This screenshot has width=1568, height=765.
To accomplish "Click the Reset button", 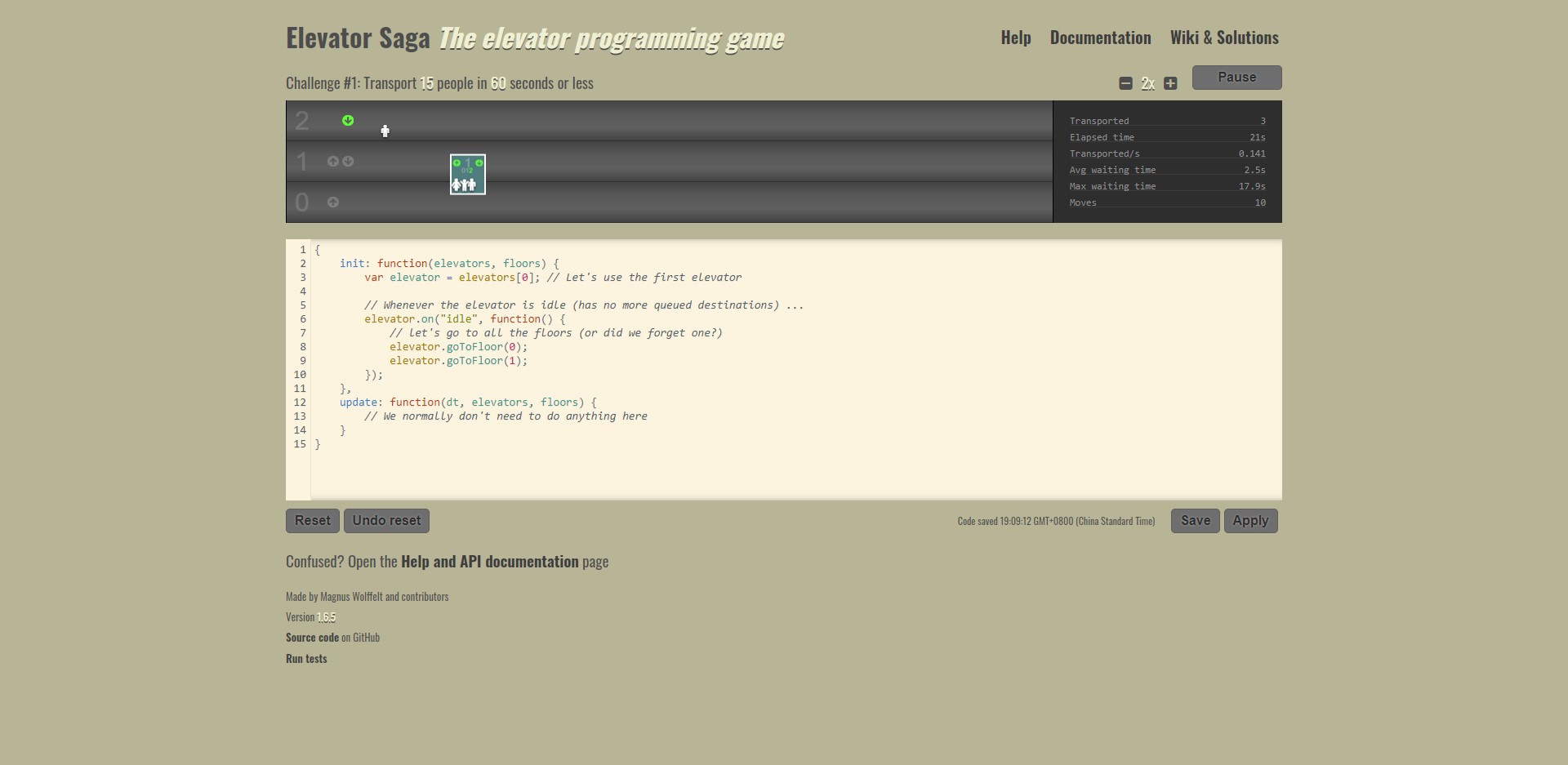I will pyautogui.click(x=313, y=521).
